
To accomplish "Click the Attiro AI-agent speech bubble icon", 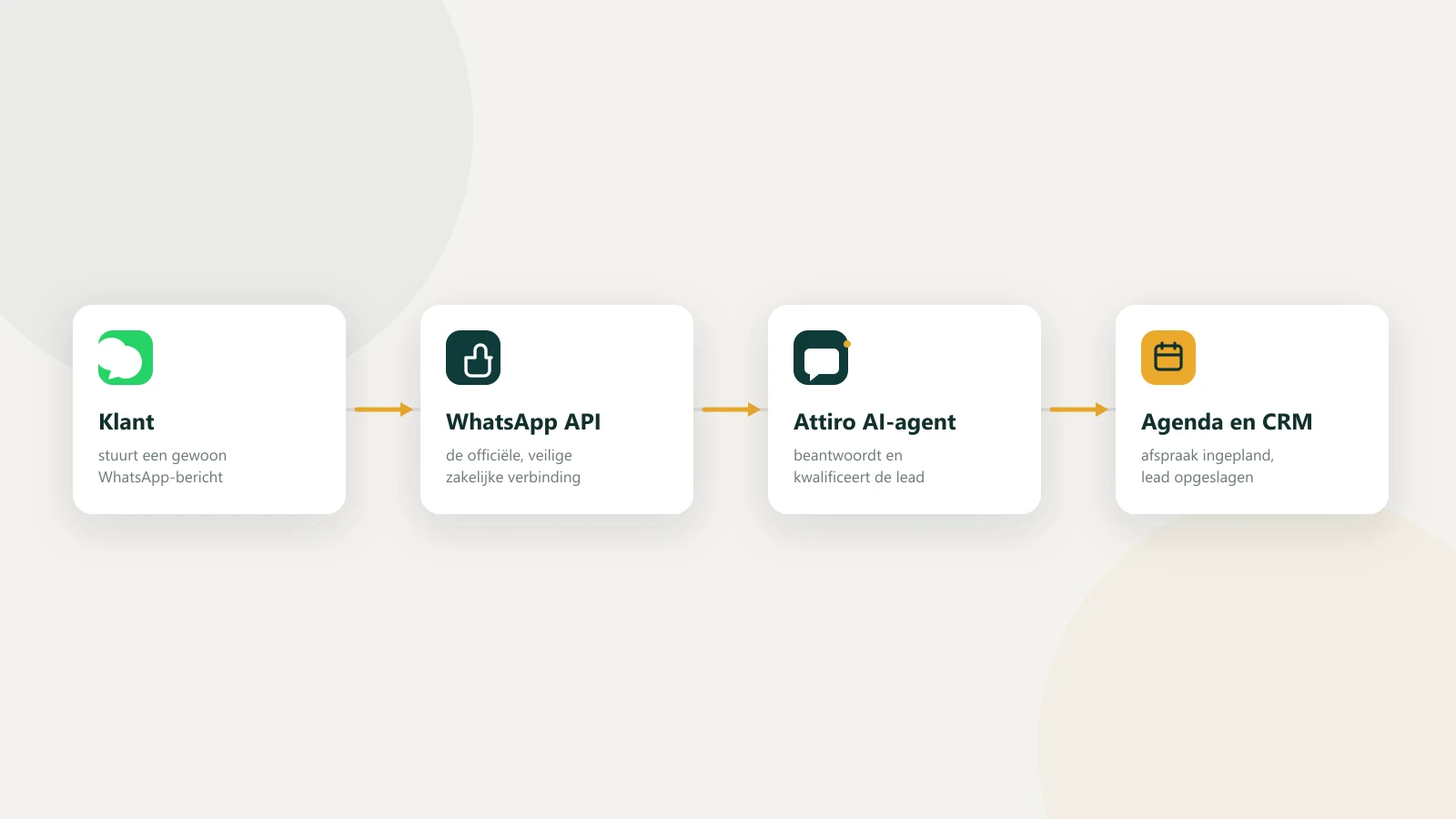I will [821, 358].
